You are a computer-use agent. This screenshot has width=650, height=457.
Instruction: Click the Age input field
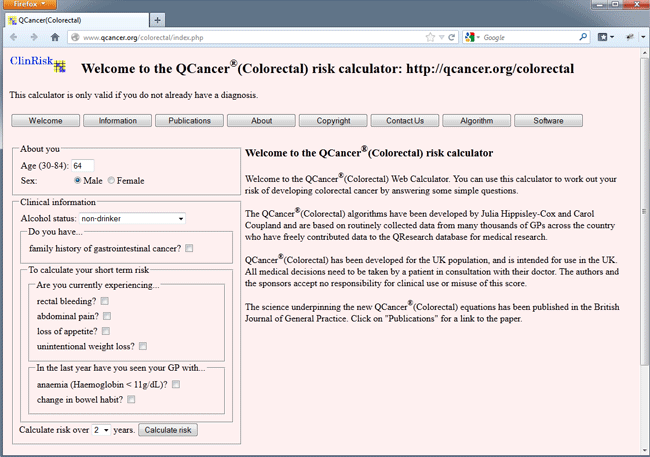coord(82,166)
